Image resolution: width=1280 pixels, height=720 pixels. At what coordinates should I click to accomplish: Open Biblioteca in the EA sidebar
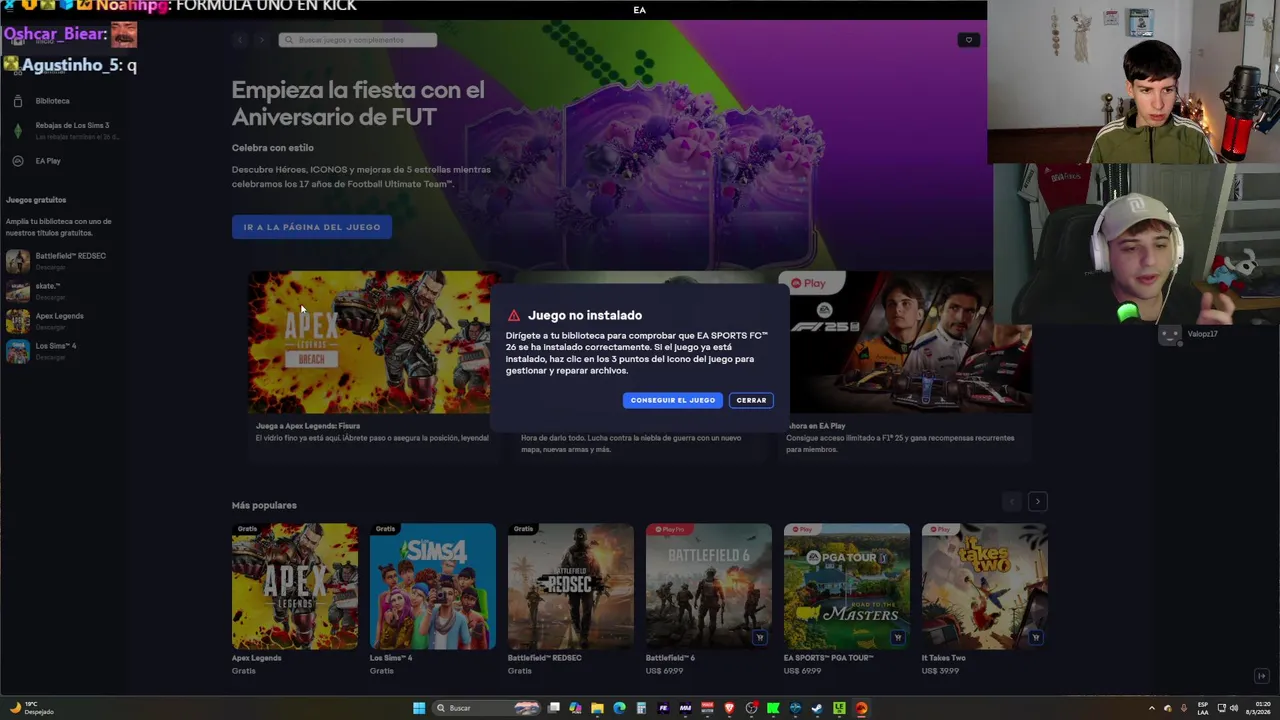52,101
